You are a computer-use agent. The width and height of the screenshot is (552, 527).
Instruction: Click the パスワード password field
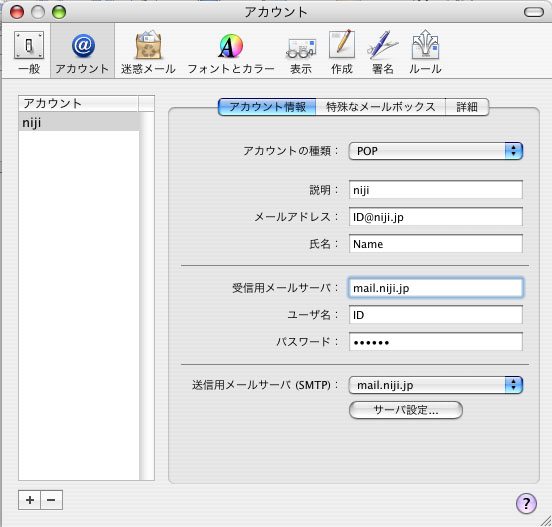[x=435, y=342]
